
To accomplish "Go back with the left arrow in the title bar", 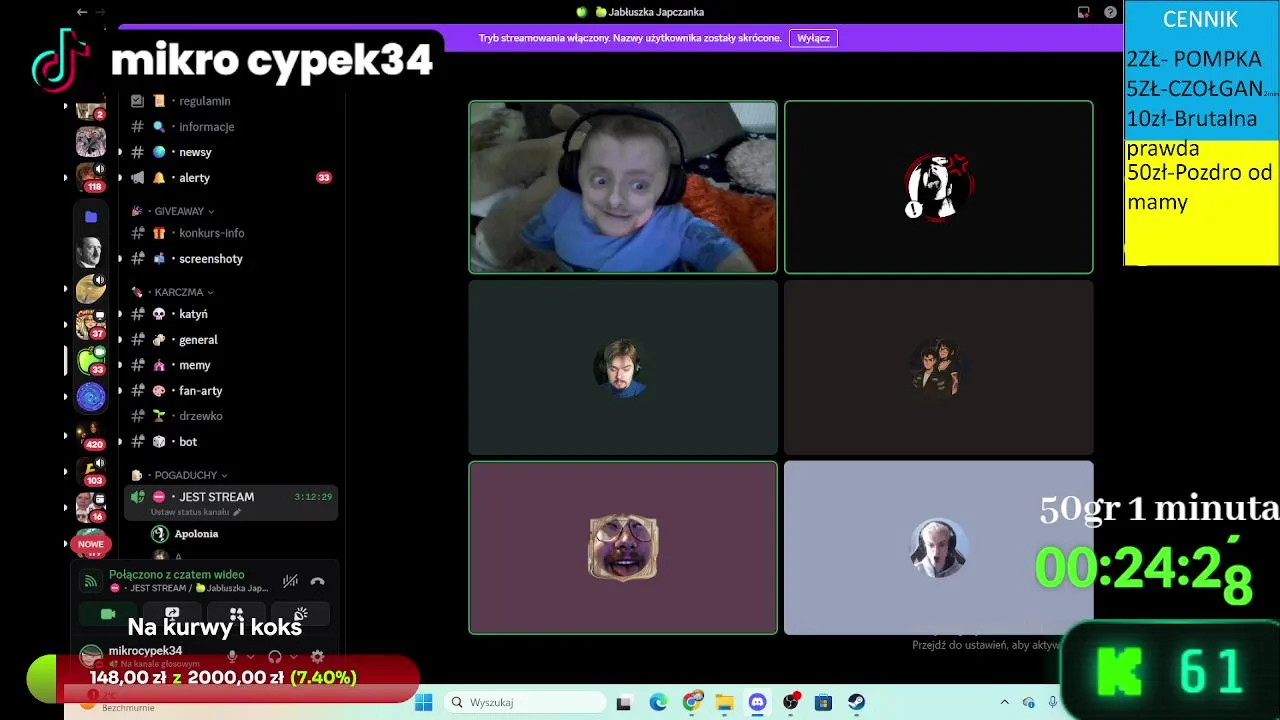I will point(82,12).
